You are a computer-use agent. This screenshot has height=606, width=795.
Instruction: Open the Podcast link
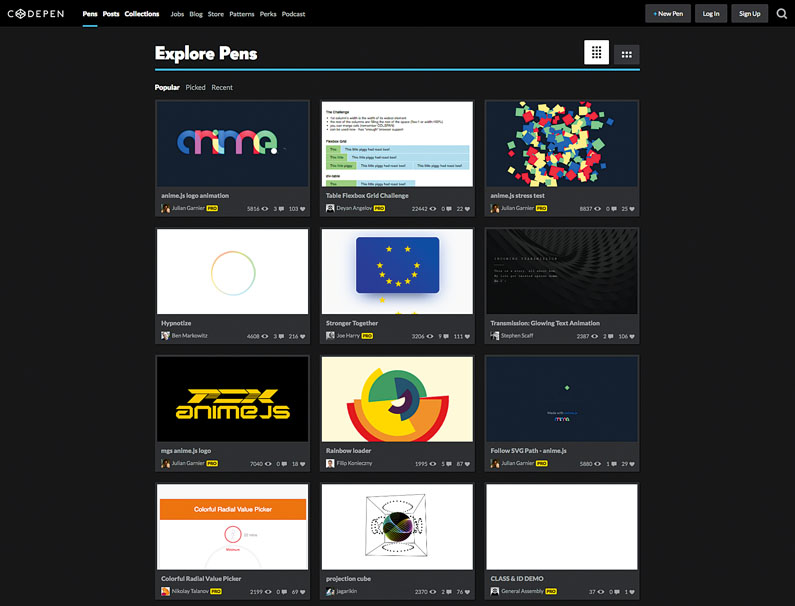[294, 14]
